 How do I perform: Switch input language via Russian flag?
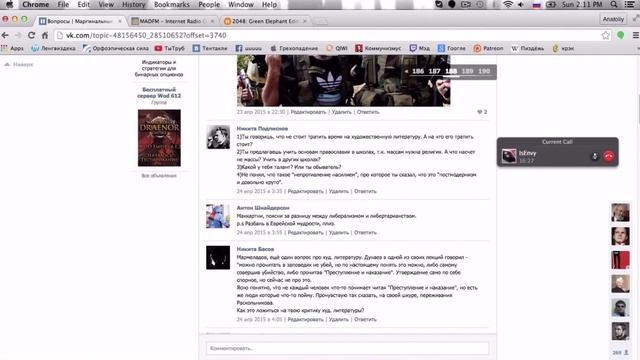point(536,4)
